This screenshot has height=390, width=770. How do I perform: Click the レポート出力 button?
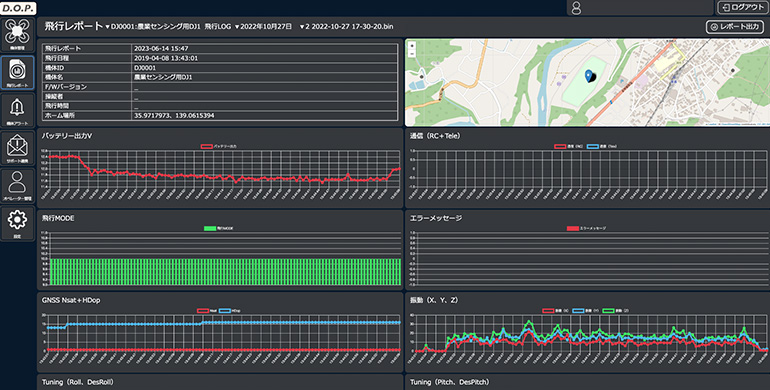(x=735, y=27)
